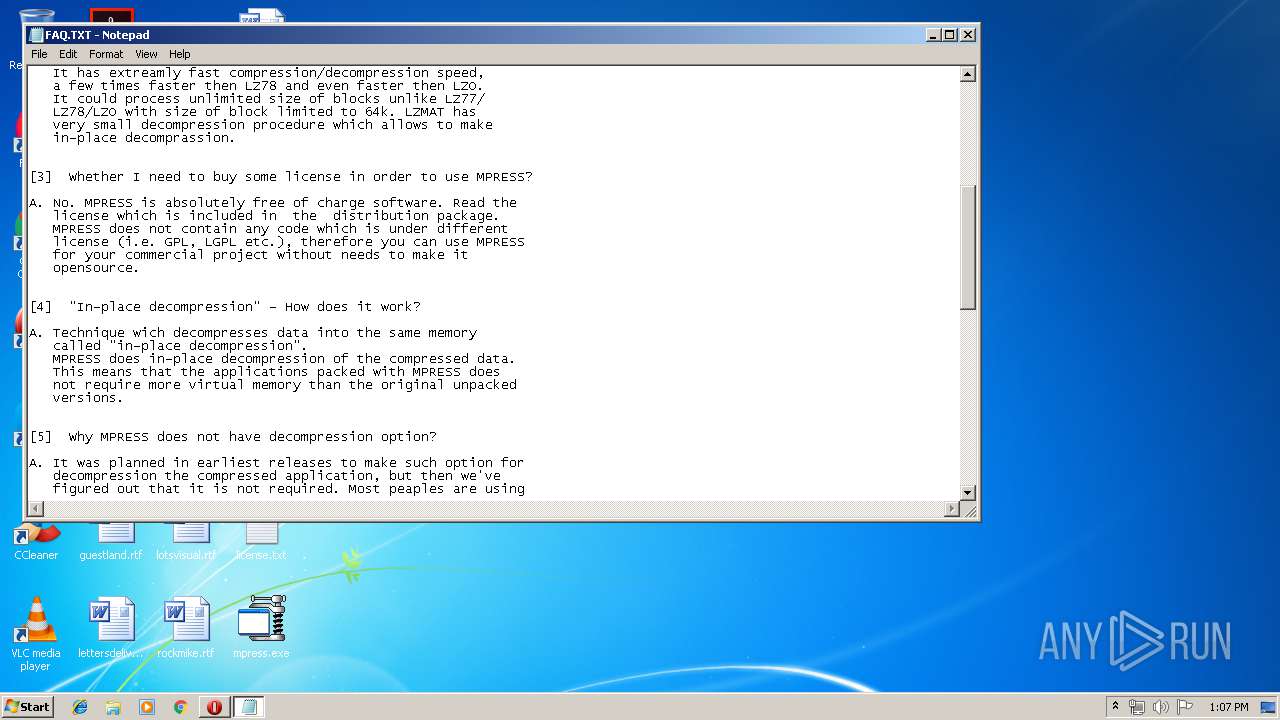Viewport: 1280px width, 720px height.
Task: Select the license.txt desktop label
Action: (261, 555)
